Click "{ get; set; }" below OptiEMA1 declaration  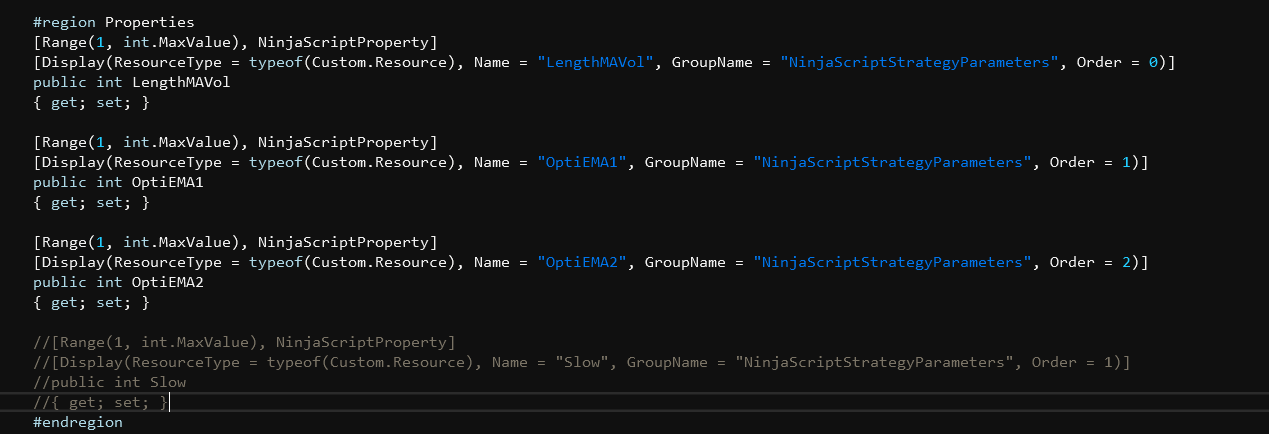tap(91, 202)
